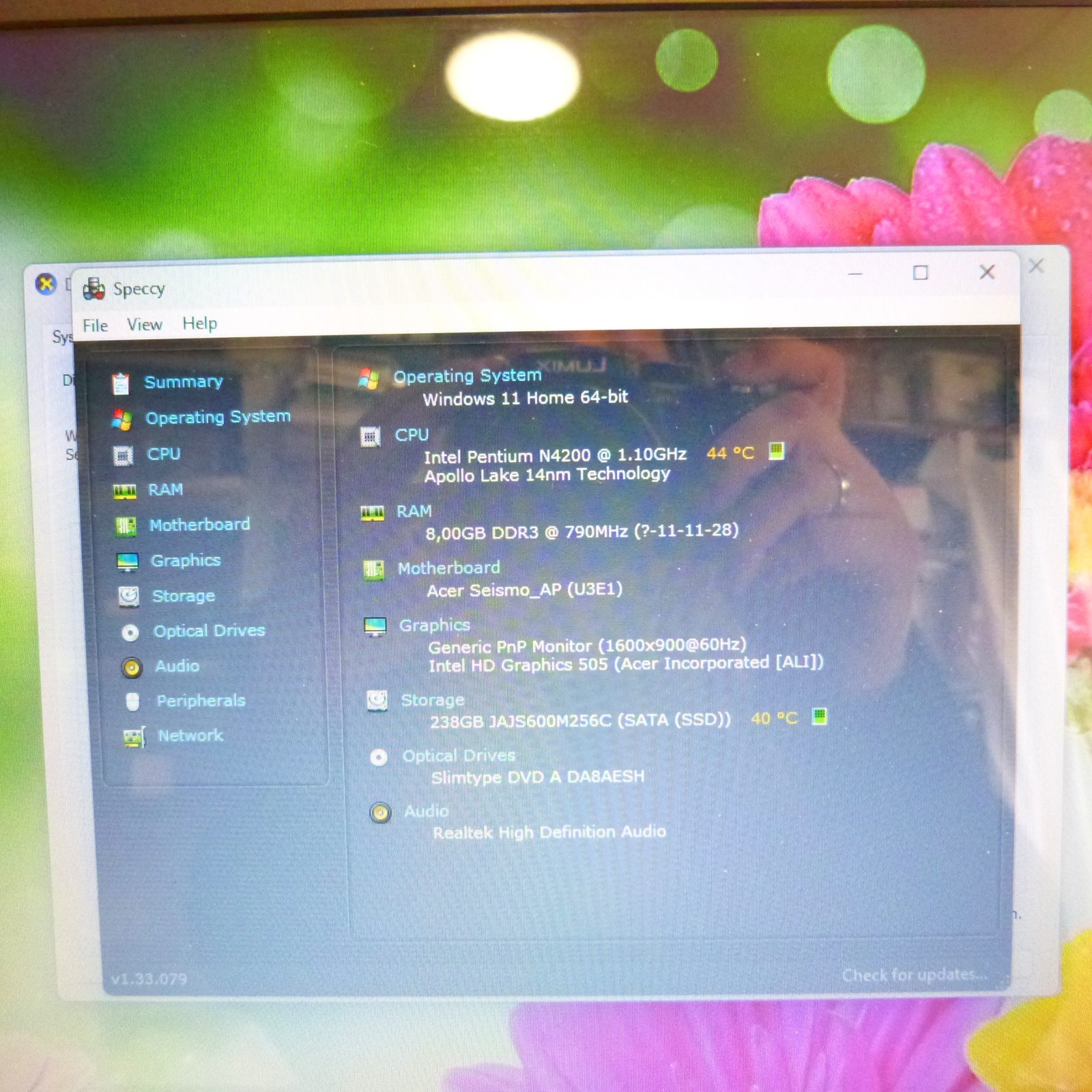Click the Summary clipboard icon in sidebar
Screen dimensions: 1092x1092
click(x=121, y=384)
